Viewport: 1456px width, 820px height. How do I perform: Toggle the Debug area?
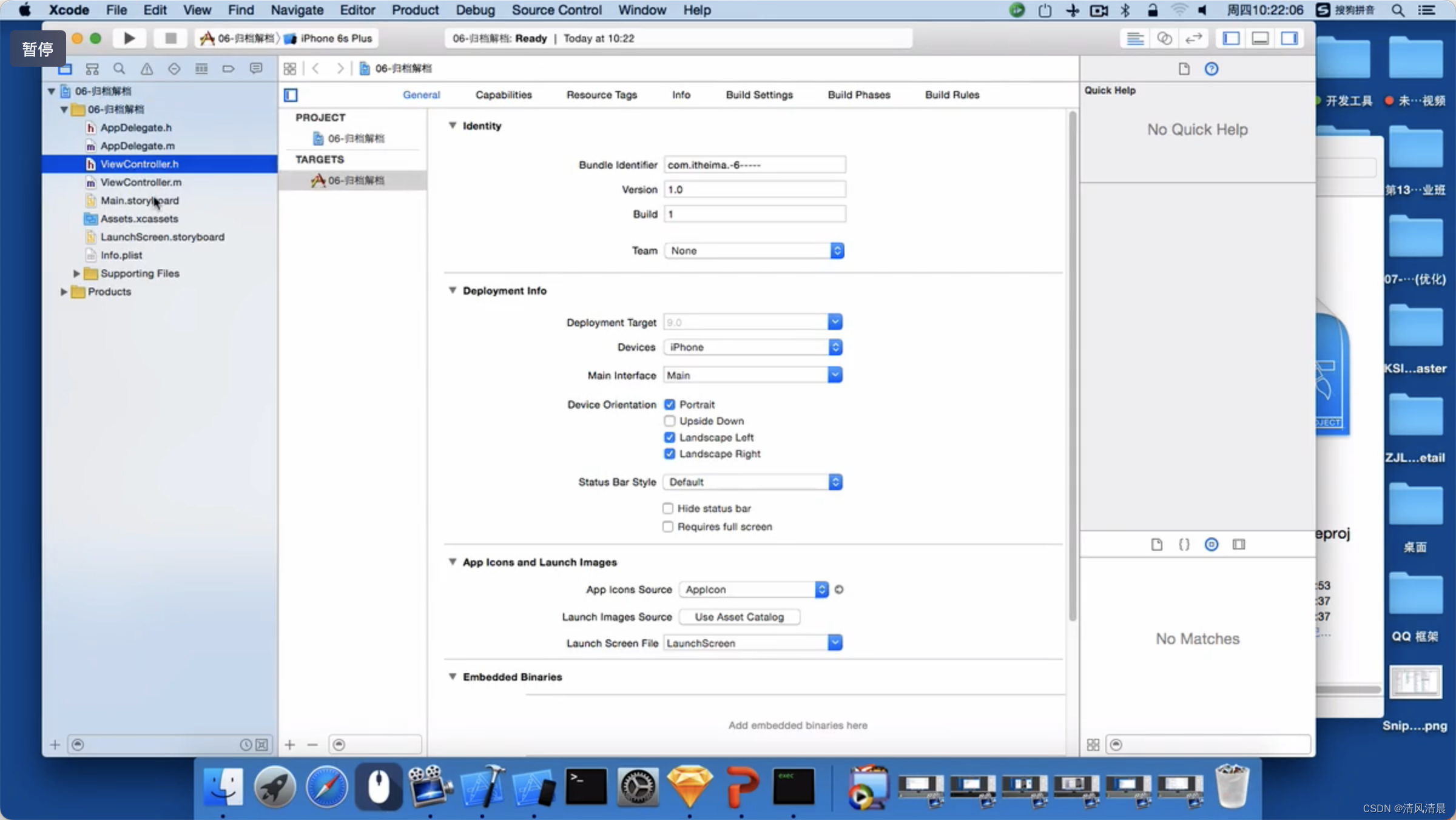[1260, 38]
